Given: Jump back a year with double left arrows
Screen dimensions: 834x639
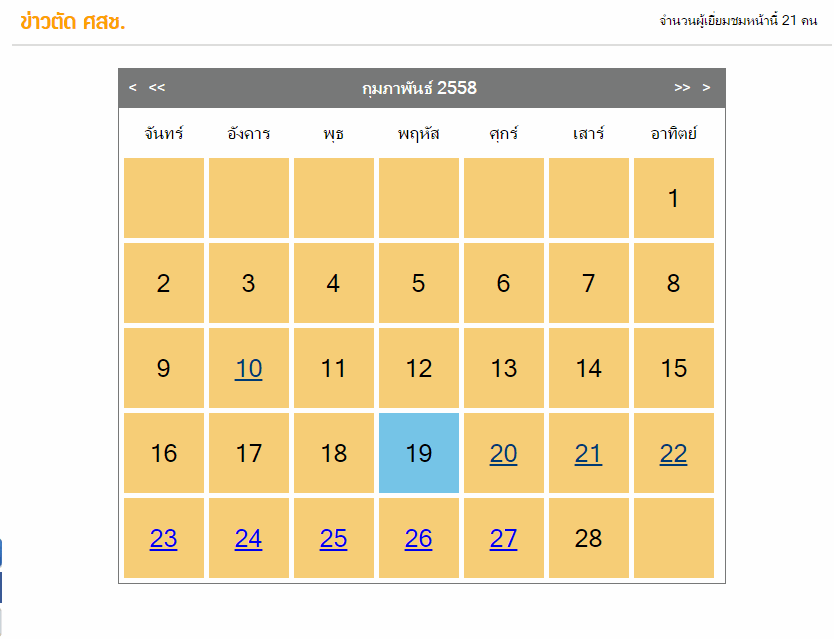Looking at the screenshot, I should point(157,88).
